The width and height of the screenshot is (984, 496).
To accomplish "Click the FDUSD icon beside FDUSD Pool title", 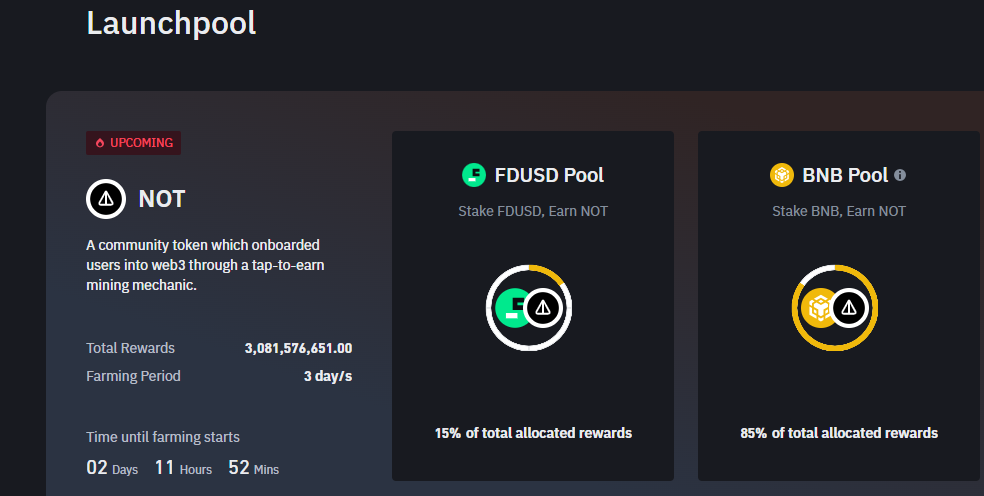I will click(473, 176).
